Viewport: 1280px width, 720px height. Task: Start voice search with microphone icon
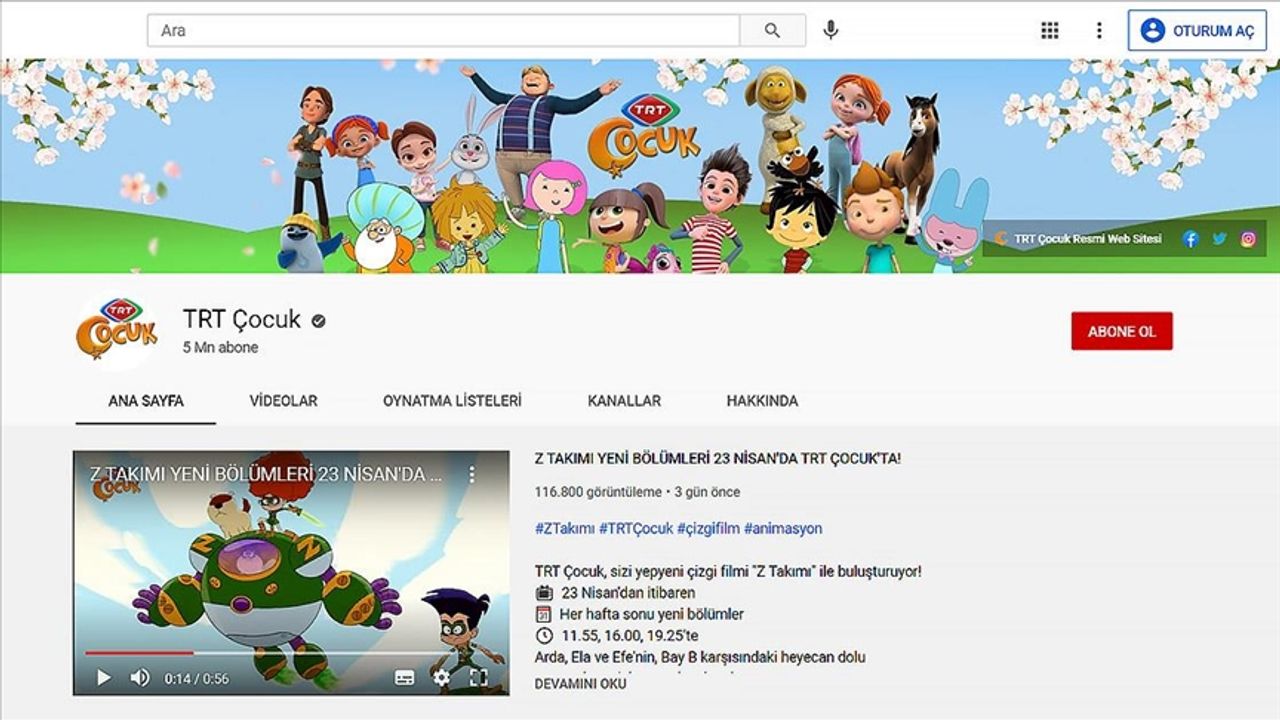(830, 31)
